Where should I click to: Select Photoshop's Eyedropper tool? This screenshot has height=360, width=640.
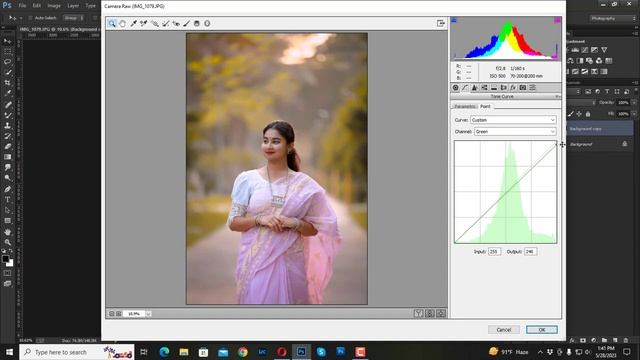coord(7,93)
